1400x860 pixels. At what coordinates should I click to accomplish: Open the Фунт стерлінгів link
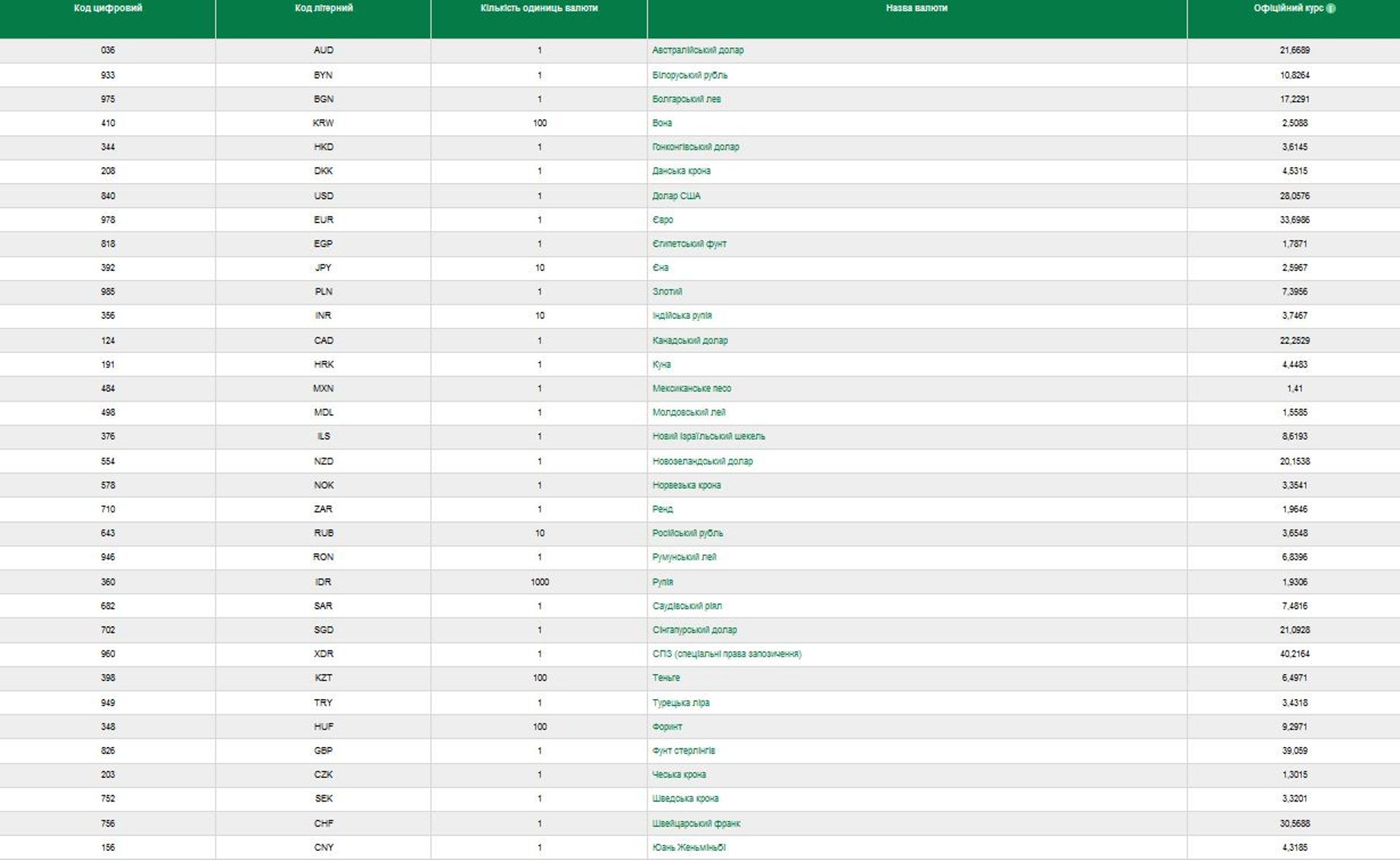(x=683, y=751)
